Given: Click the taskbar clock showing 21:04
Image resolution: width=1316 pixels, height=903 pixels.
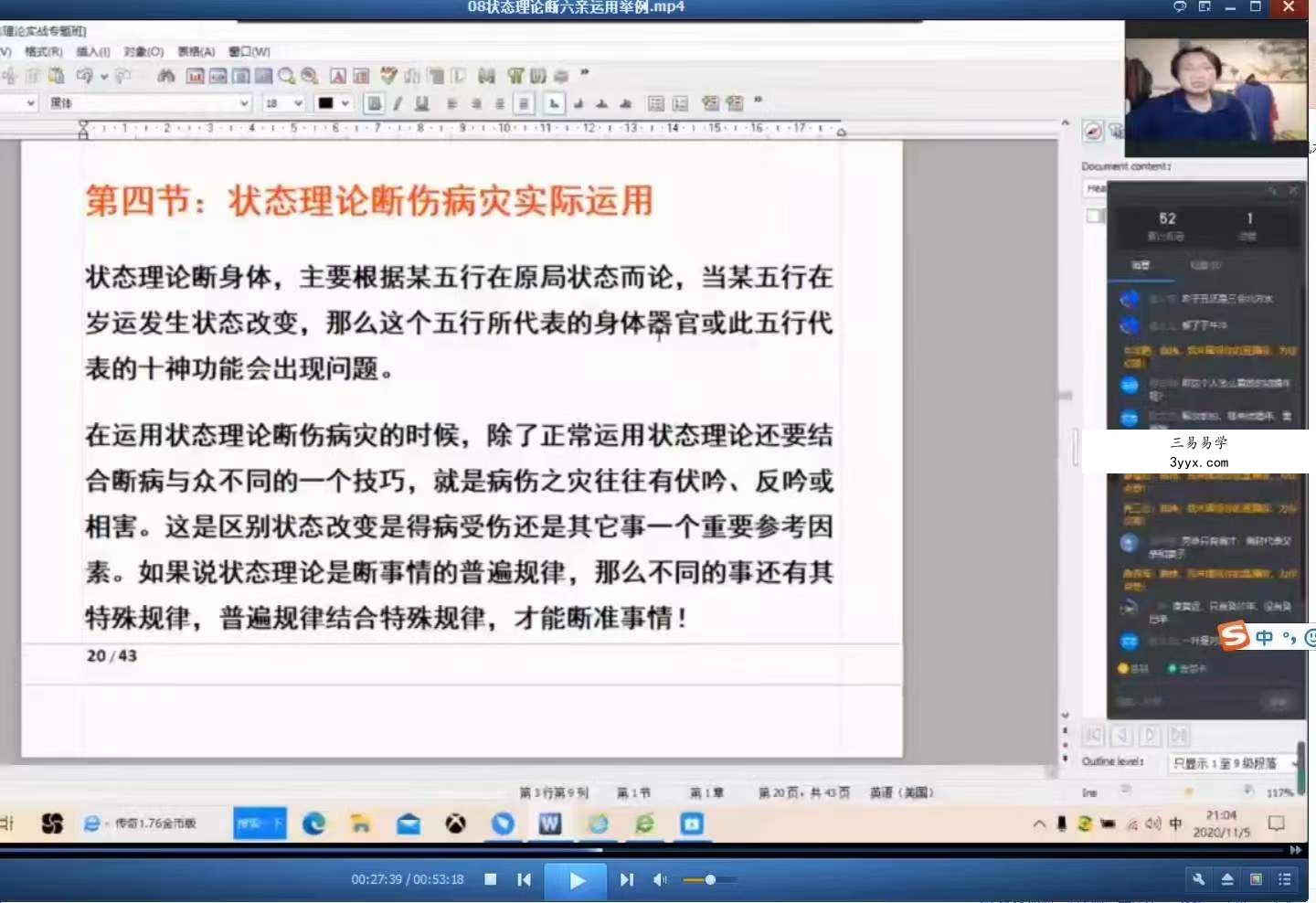Looking at the screenshot, I should pyautogui.click(x=1221, y=823).
